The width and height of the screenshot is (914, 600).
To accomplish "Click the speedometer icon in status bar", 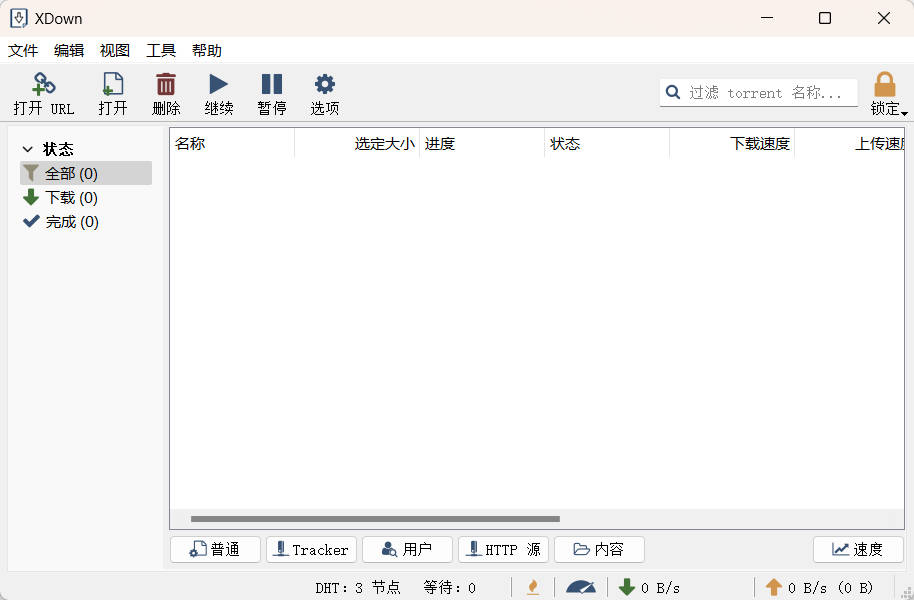I will [x=580, y=587].
